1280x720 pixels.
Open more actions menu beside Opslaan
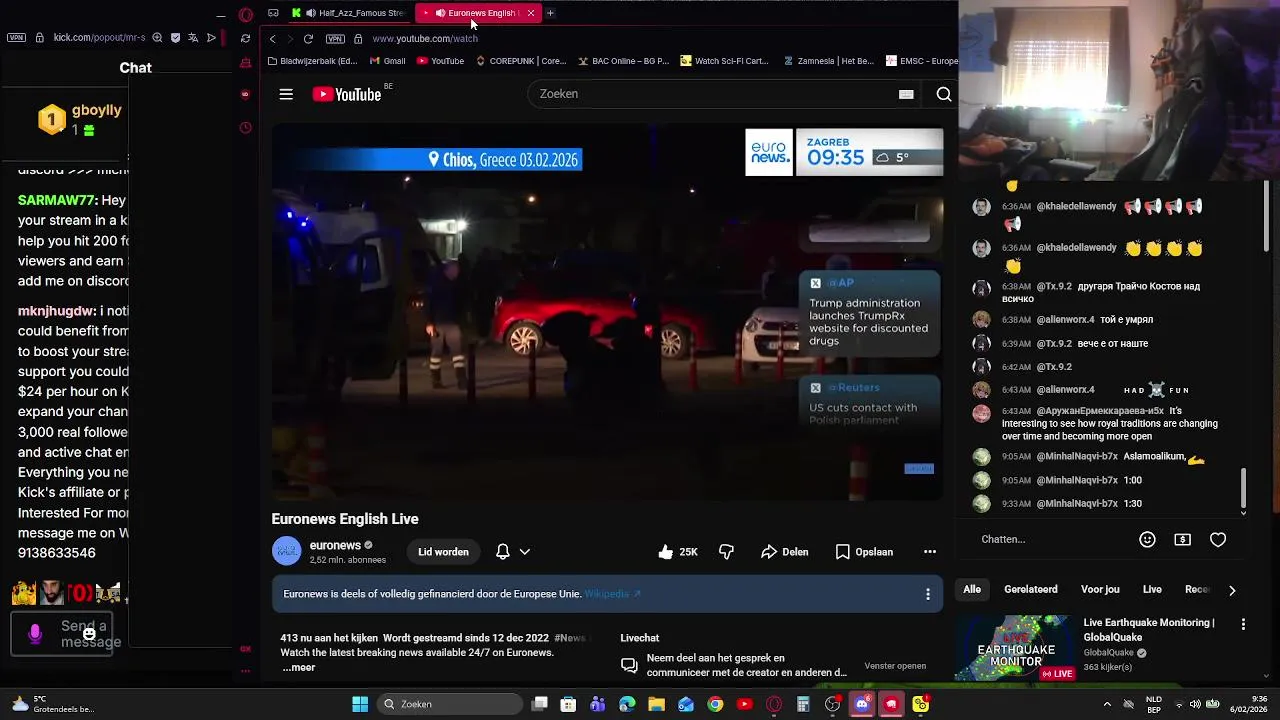pyautogui.click(x=930, y=552)
